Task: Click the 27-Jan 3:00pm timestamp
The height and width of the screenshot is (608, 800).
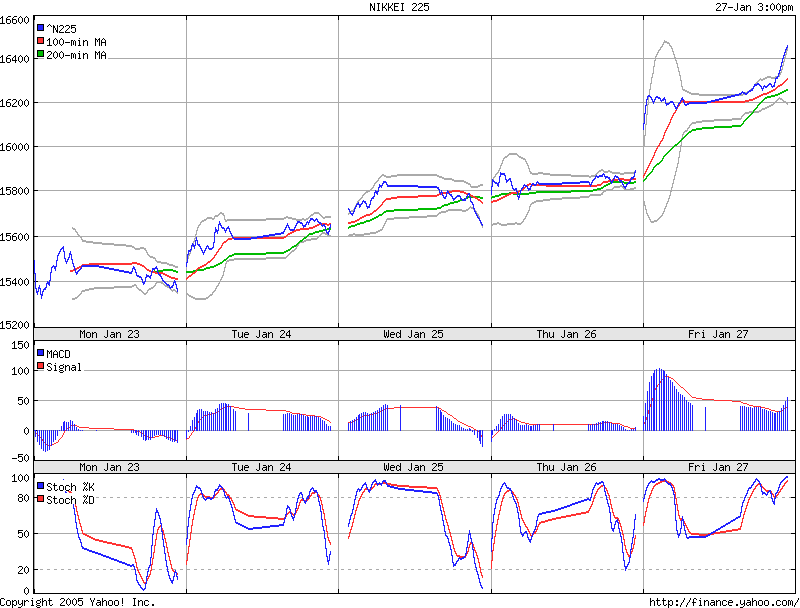Action: (x=754, y=7)
